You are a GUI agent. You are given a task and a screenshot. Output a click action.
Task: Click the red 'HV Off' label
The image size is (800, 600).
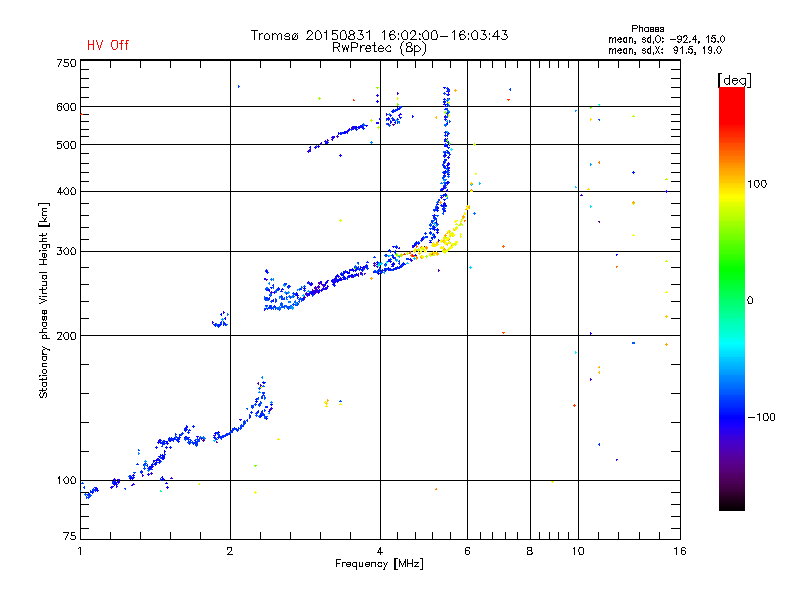[x=108, y=45]
